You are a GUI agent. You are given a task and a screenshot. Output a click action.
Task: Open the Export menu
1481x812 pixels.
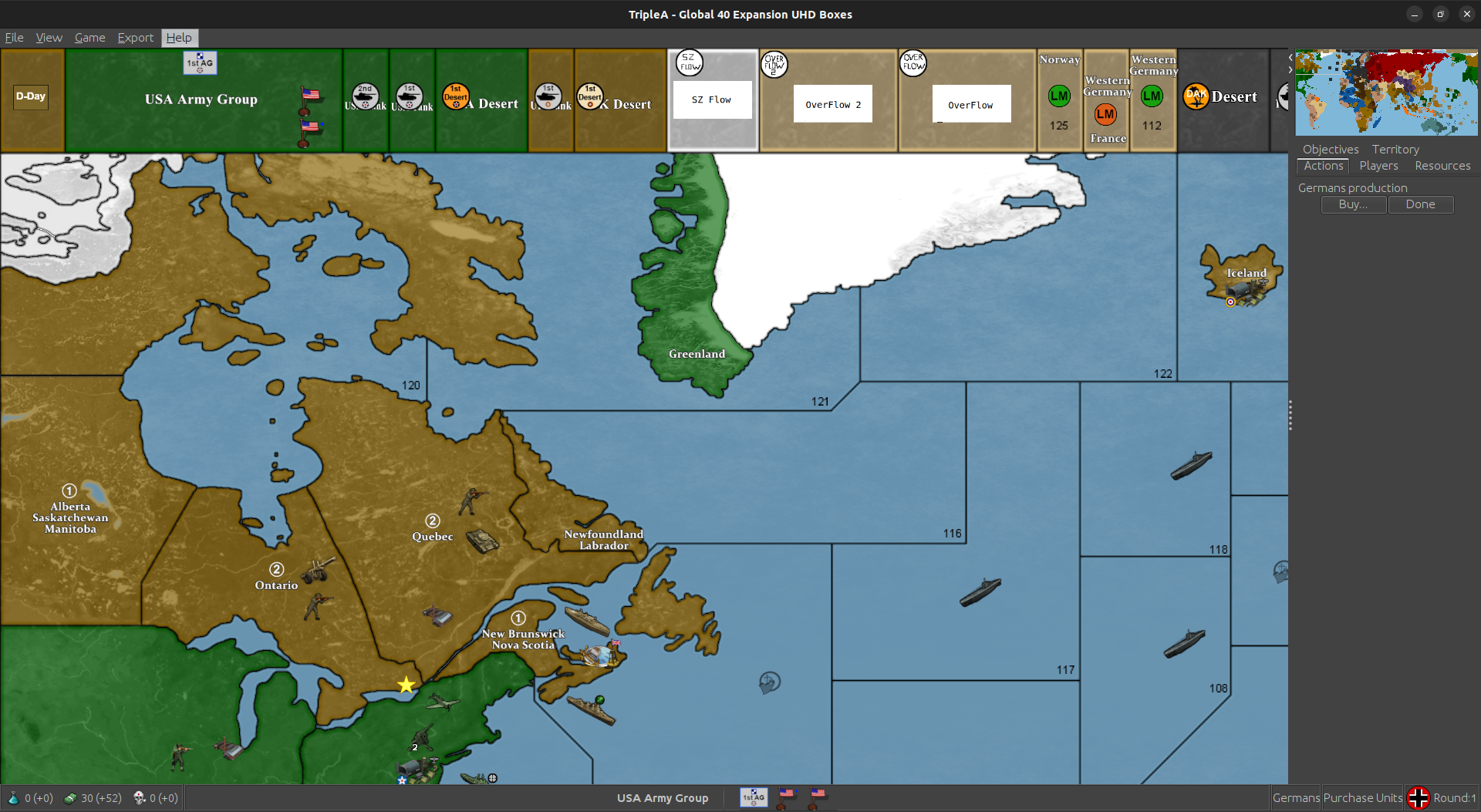click(x=135, y=37)
